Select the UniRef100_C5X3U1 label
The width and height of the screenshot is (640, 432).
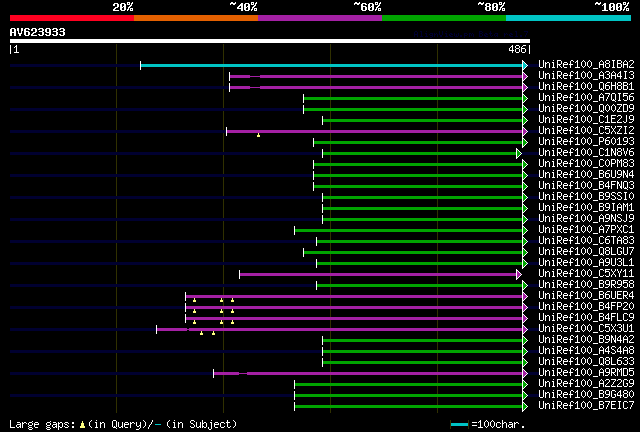click(586, 329)
